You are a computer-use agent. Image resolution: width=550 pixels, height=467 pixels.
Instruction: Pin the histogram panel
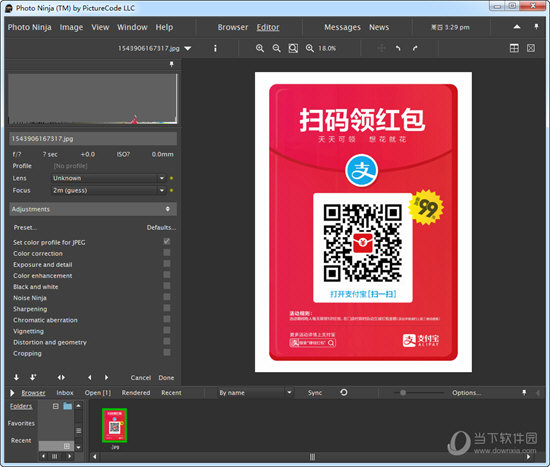click(172, 64)
